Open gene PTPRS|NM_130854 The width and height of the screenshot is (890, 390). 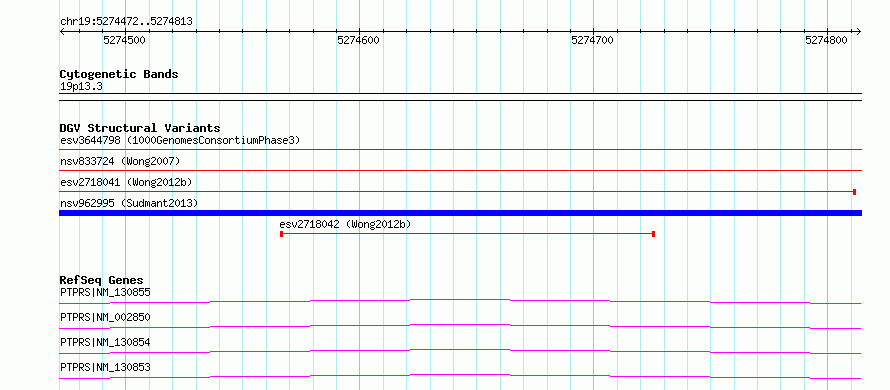[105, 342]
